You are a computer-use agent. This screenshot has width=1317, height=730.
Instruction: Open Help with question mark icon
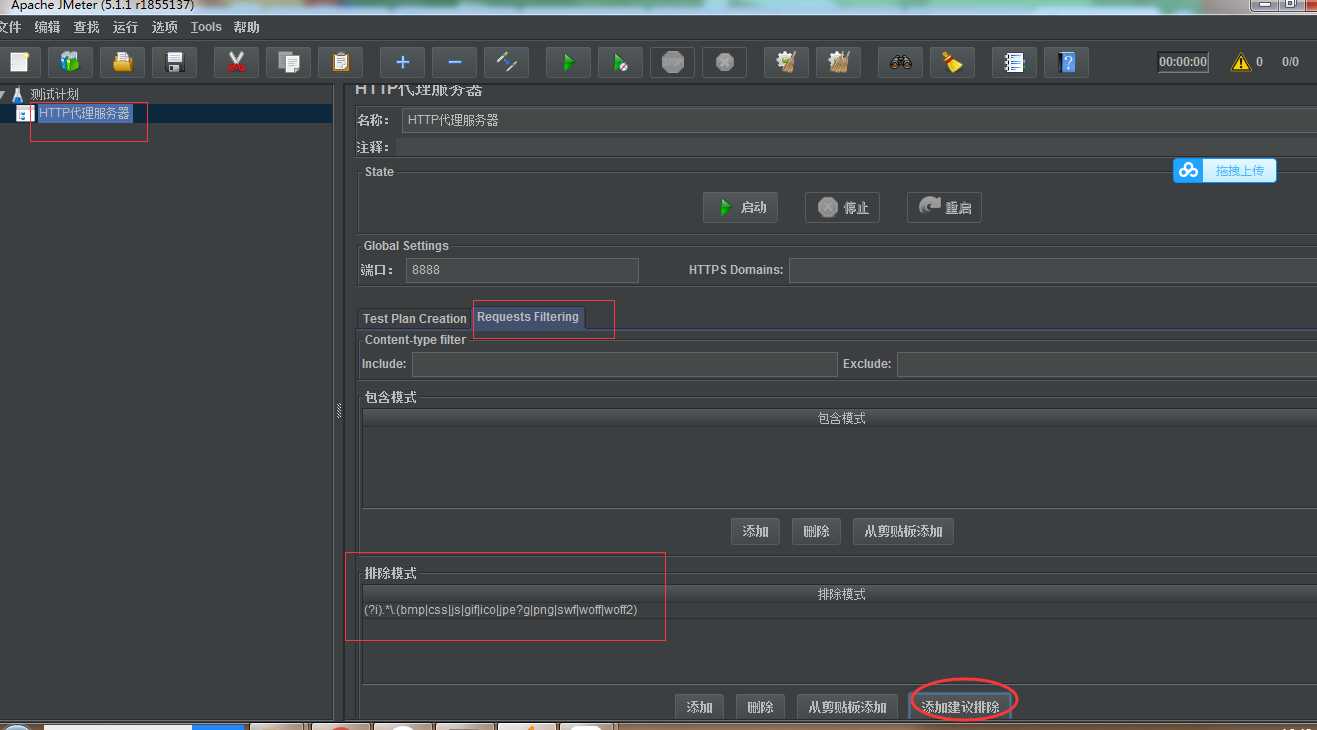click(x=1066, y=62)
